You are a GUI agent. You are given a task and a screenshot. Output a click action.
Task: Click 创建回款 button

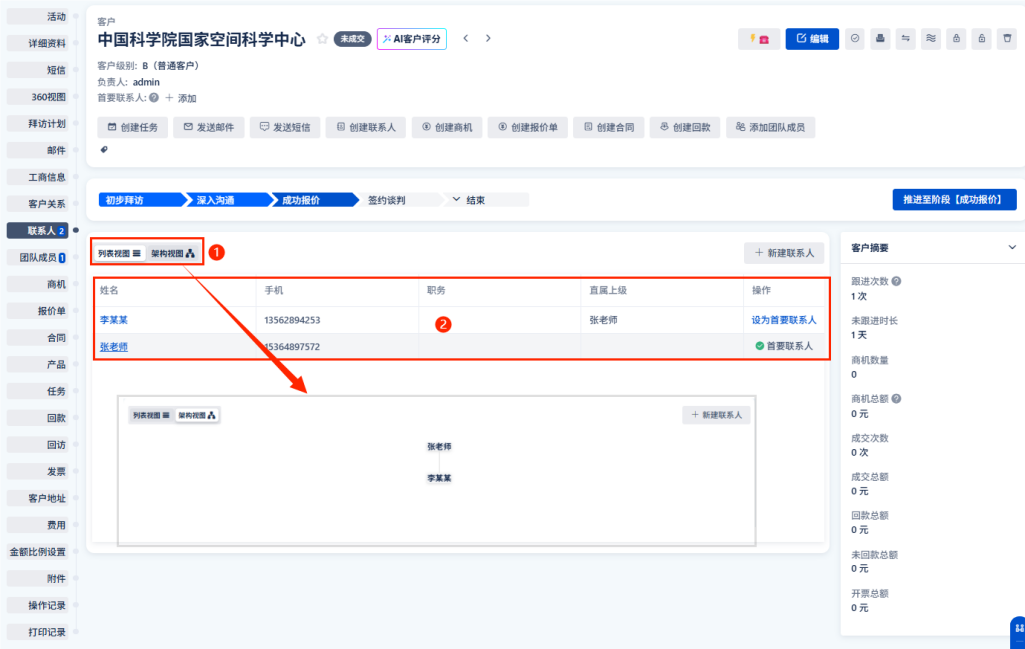[x=685, y=127]
